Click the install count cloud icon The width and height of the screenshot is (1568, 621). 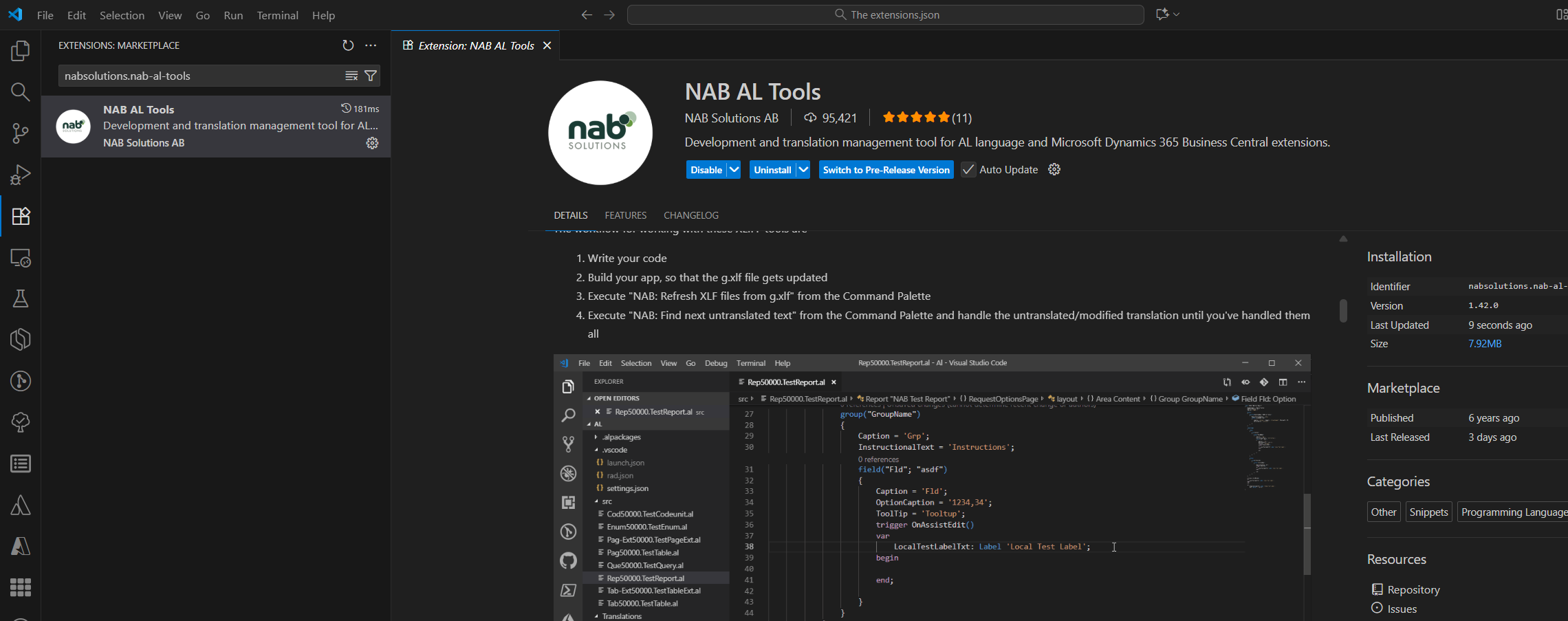(810, 118)
